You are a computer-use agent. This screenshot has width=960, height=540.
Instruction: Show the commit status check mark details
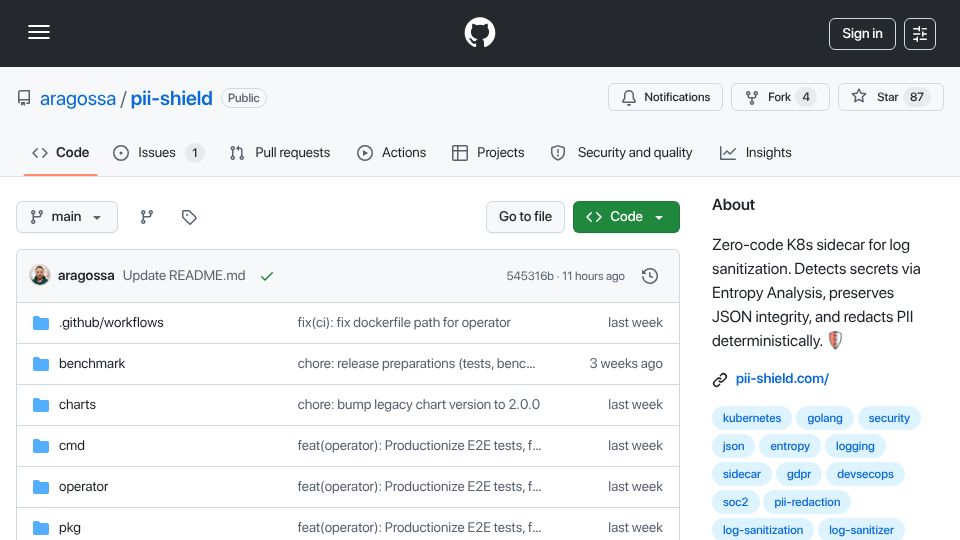pyautogui.click(x=266, y=276)
